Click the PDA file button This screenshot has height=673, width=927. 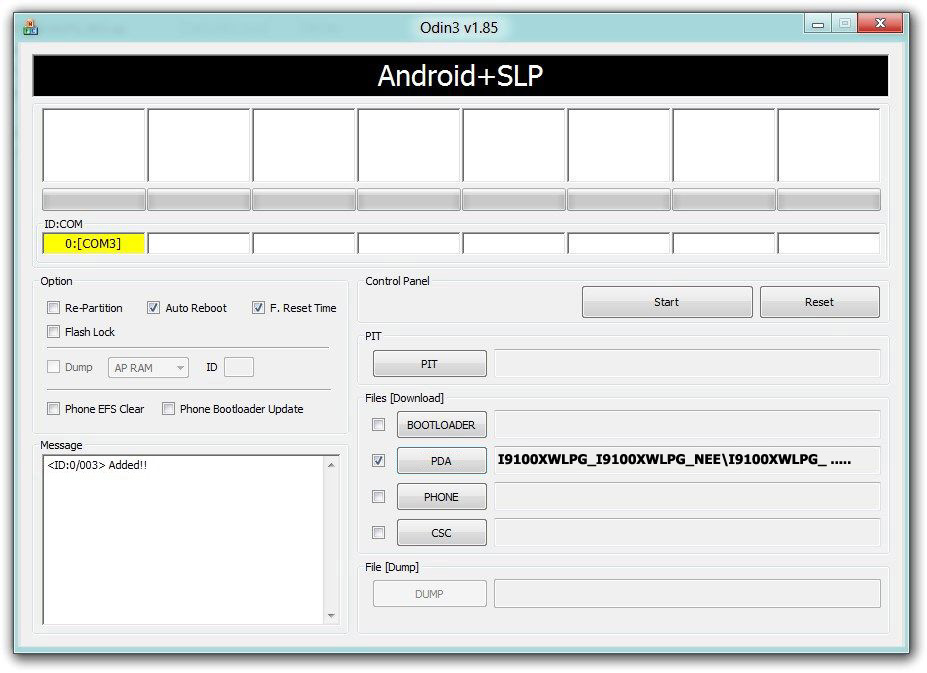click(442, 461)
